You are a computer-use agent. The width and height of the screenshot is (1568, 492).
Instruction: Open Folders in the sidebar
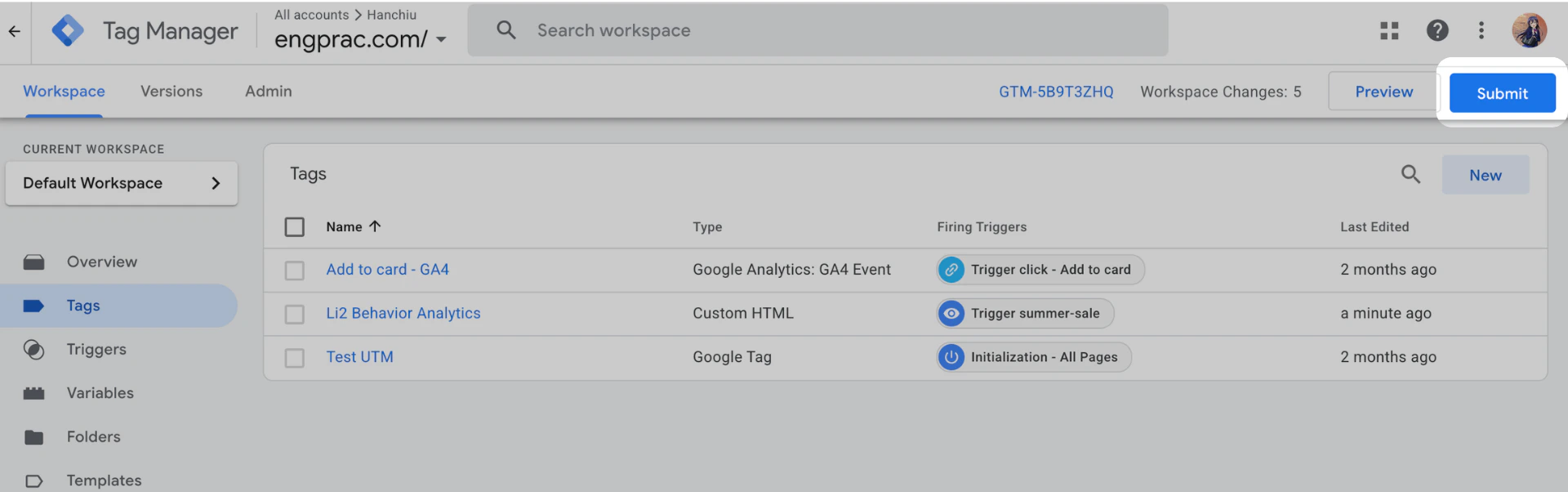point(94,437)
